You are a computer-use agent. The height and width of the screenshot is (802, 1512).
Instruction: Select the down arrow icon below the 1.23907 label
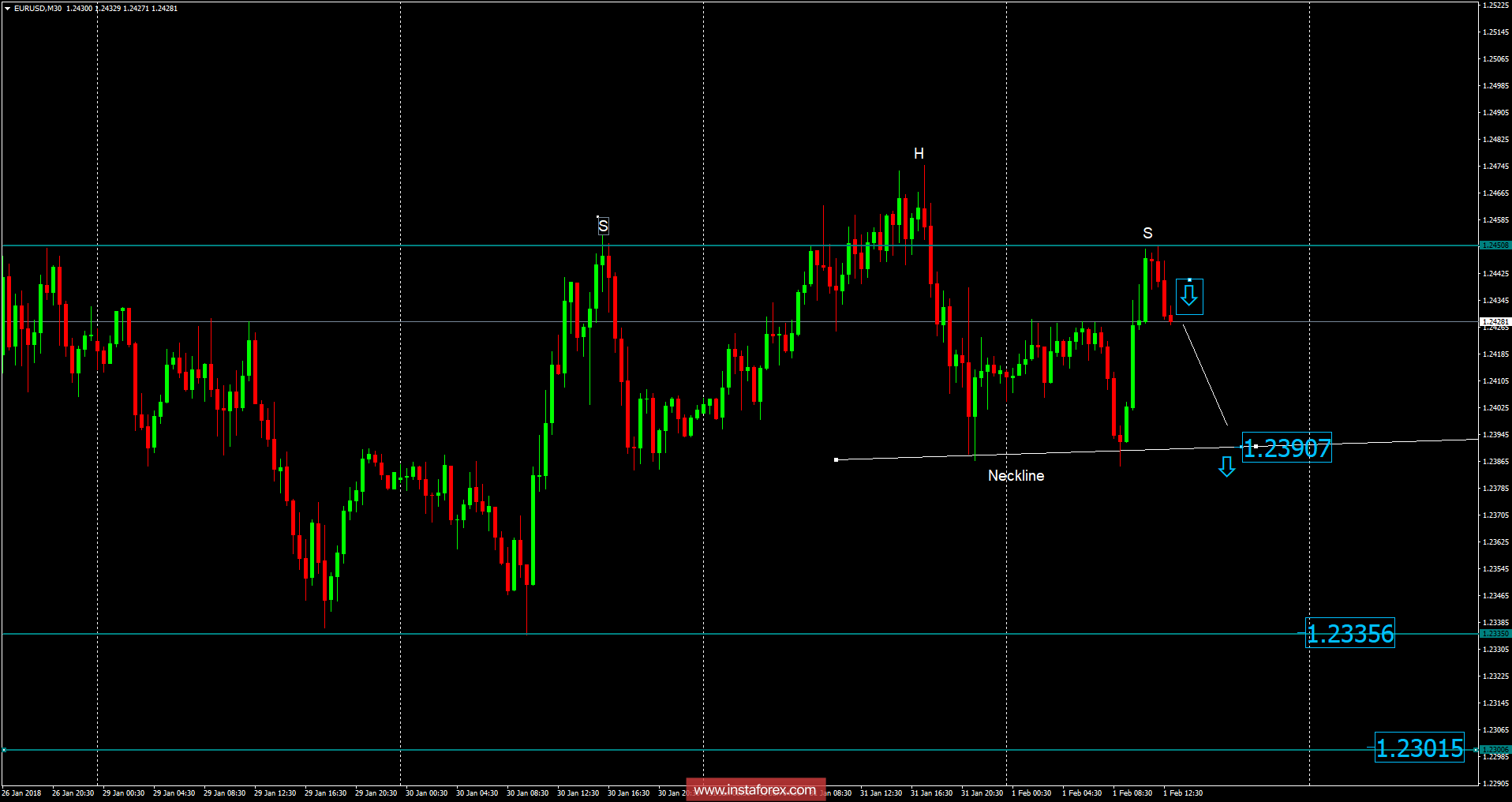[x=1227, y=468]
